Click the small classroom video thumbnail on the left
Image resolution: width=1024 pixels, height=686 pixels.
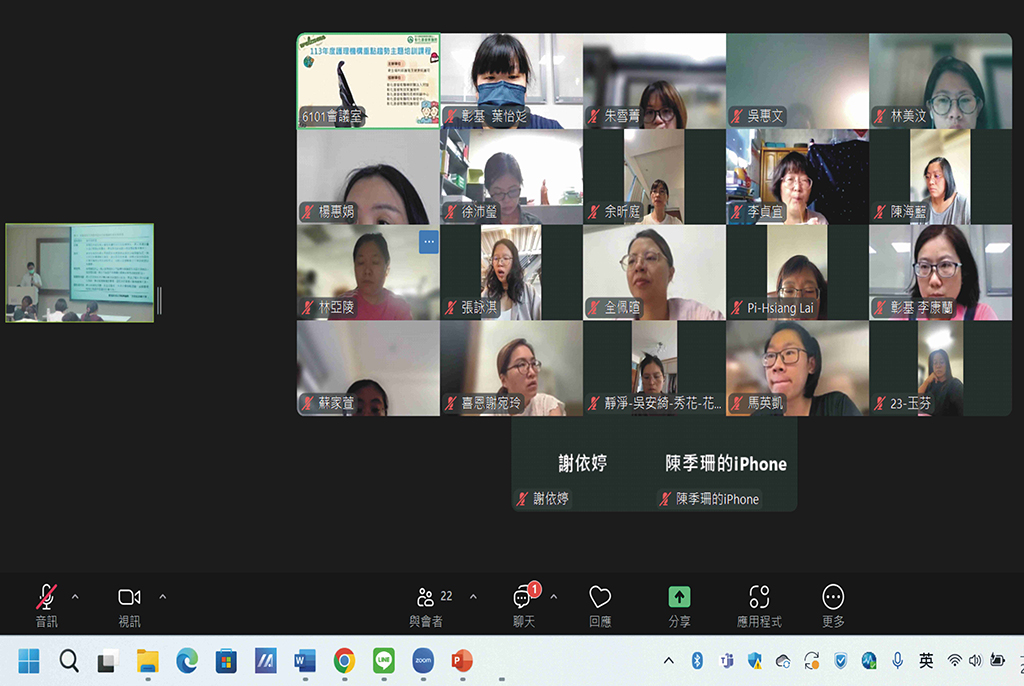click(x=80, y=272)
